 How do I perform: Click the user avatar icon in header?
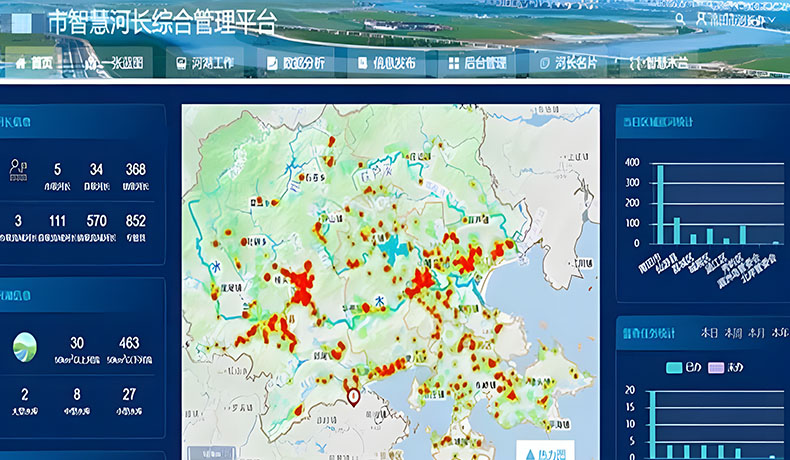tap(702, 19)
